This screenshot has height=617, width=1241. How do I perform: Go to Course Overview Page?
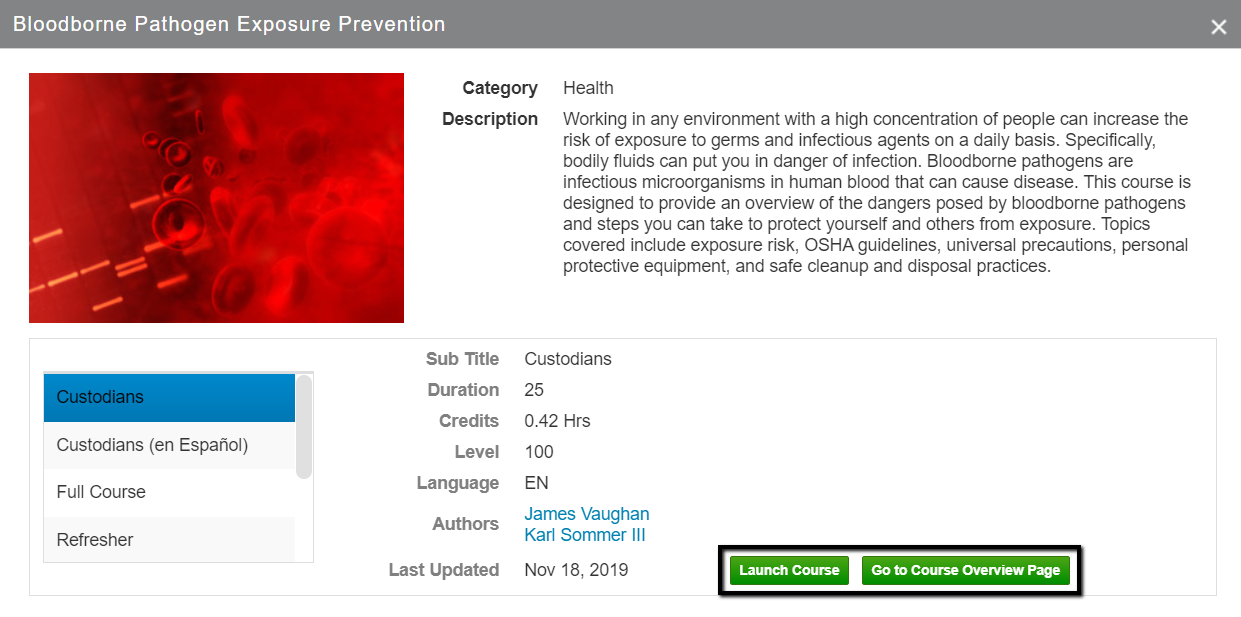coord(965,570)
